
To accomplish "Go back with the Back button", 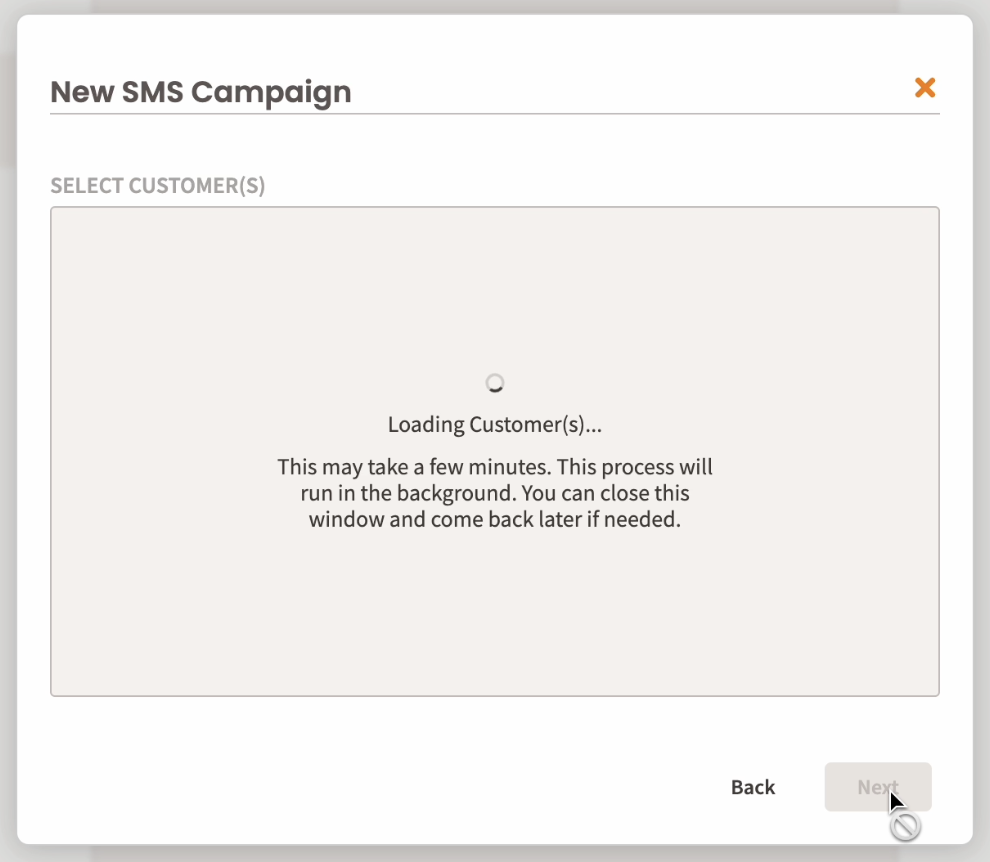I will point(753,787).
